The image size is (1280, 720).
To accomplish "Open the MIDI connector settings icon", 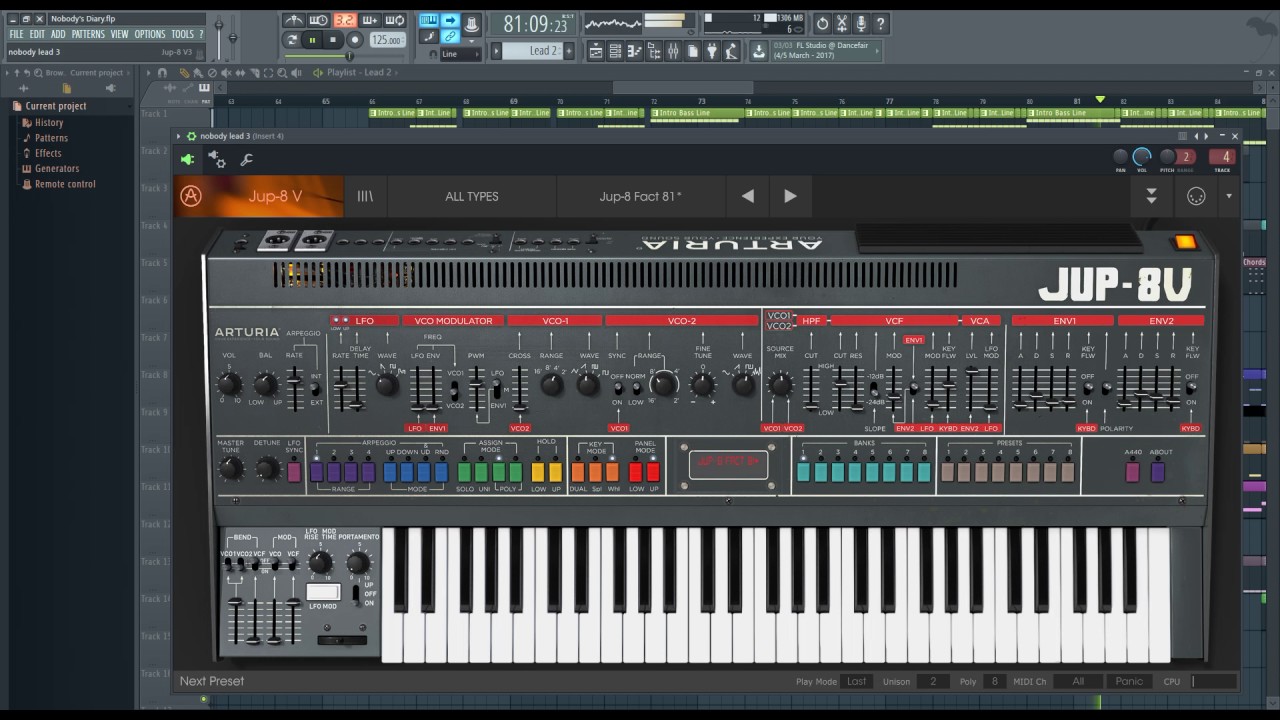I will (1196, 196).
